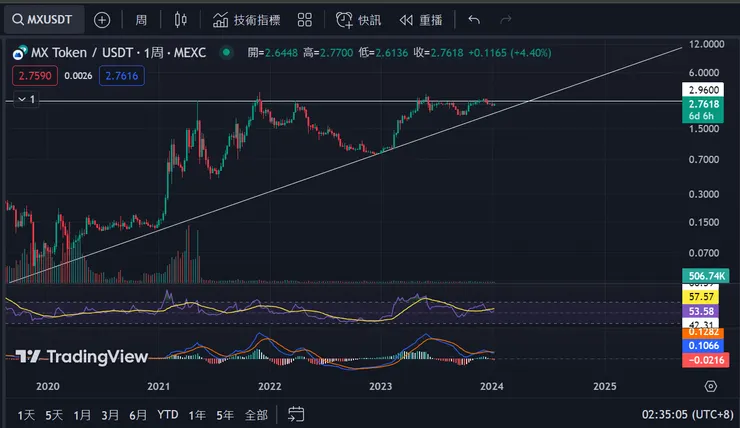Open 技術指標 indicators
740x428 pixels.
[246, 20]
